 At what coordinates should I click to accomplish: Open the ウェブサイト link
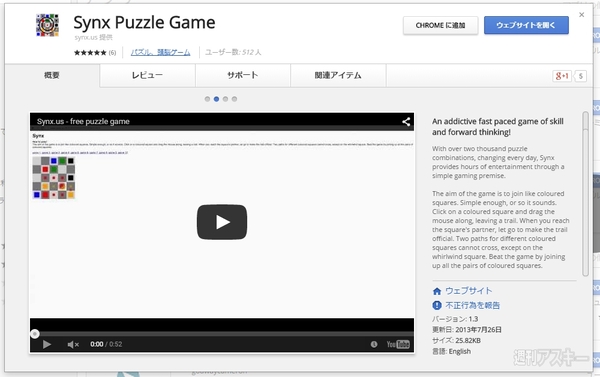coord(469,291)
